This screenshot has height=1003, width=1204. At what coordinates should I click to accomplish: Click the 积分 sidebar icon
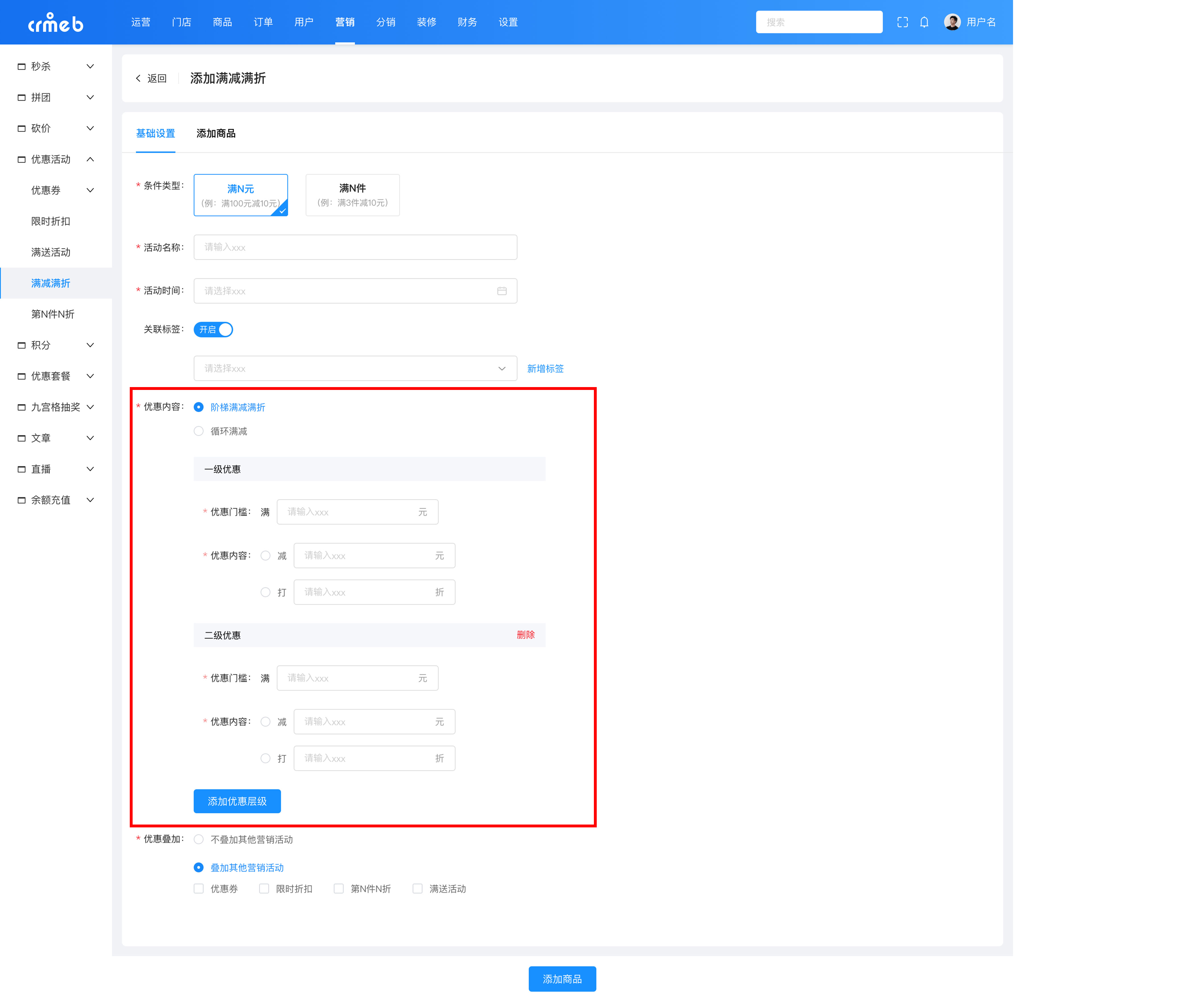(22, 345)
